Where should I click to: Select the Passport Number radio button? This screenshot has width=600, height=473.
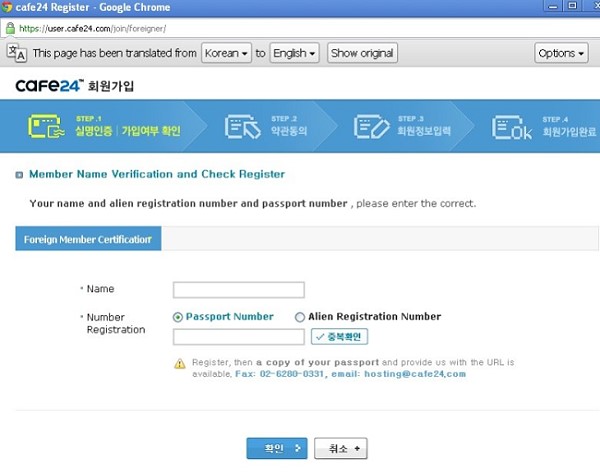(x=178, y=317)
